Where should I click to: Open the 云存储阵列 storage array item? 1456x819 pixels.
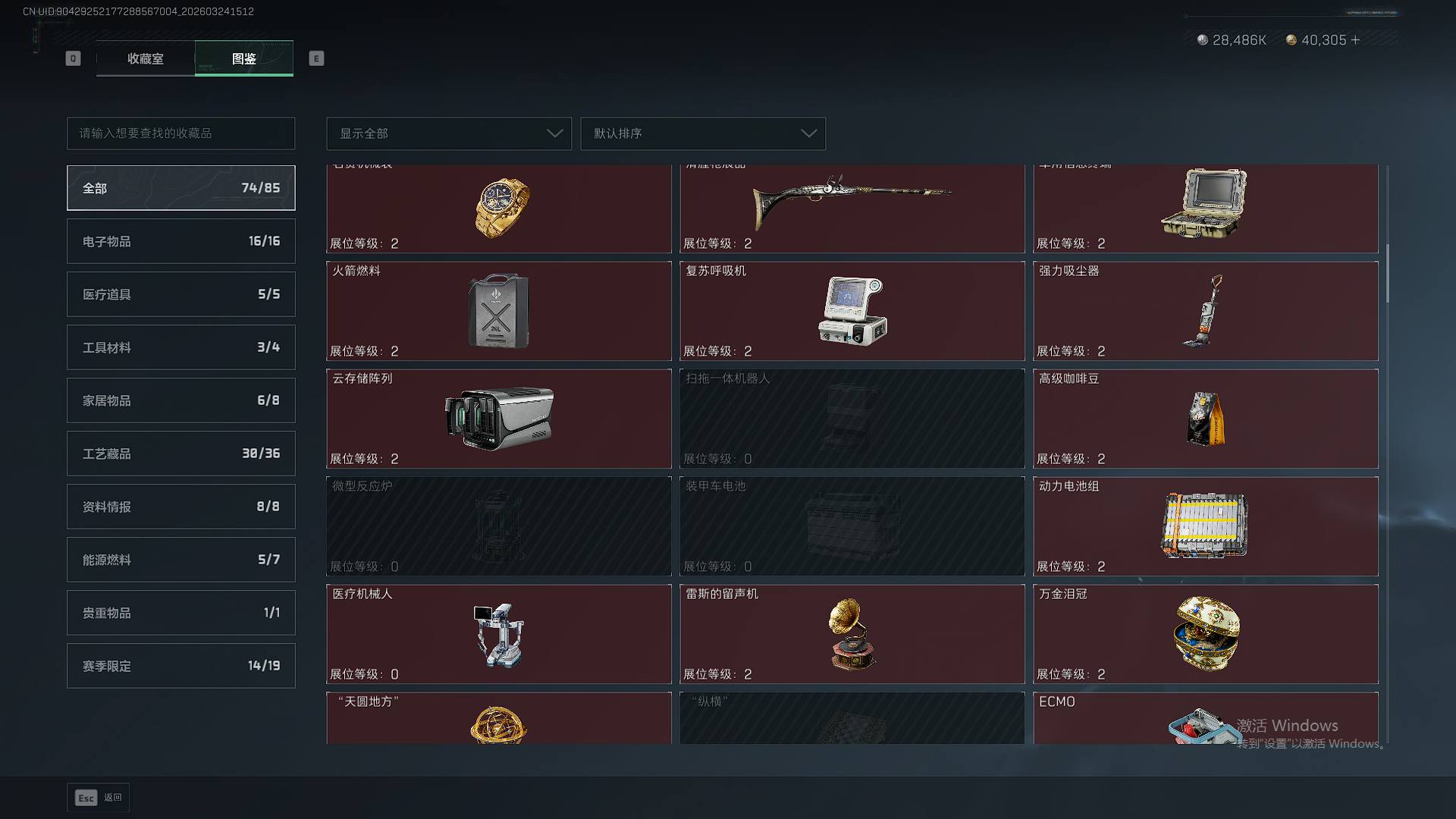(499, 419)
